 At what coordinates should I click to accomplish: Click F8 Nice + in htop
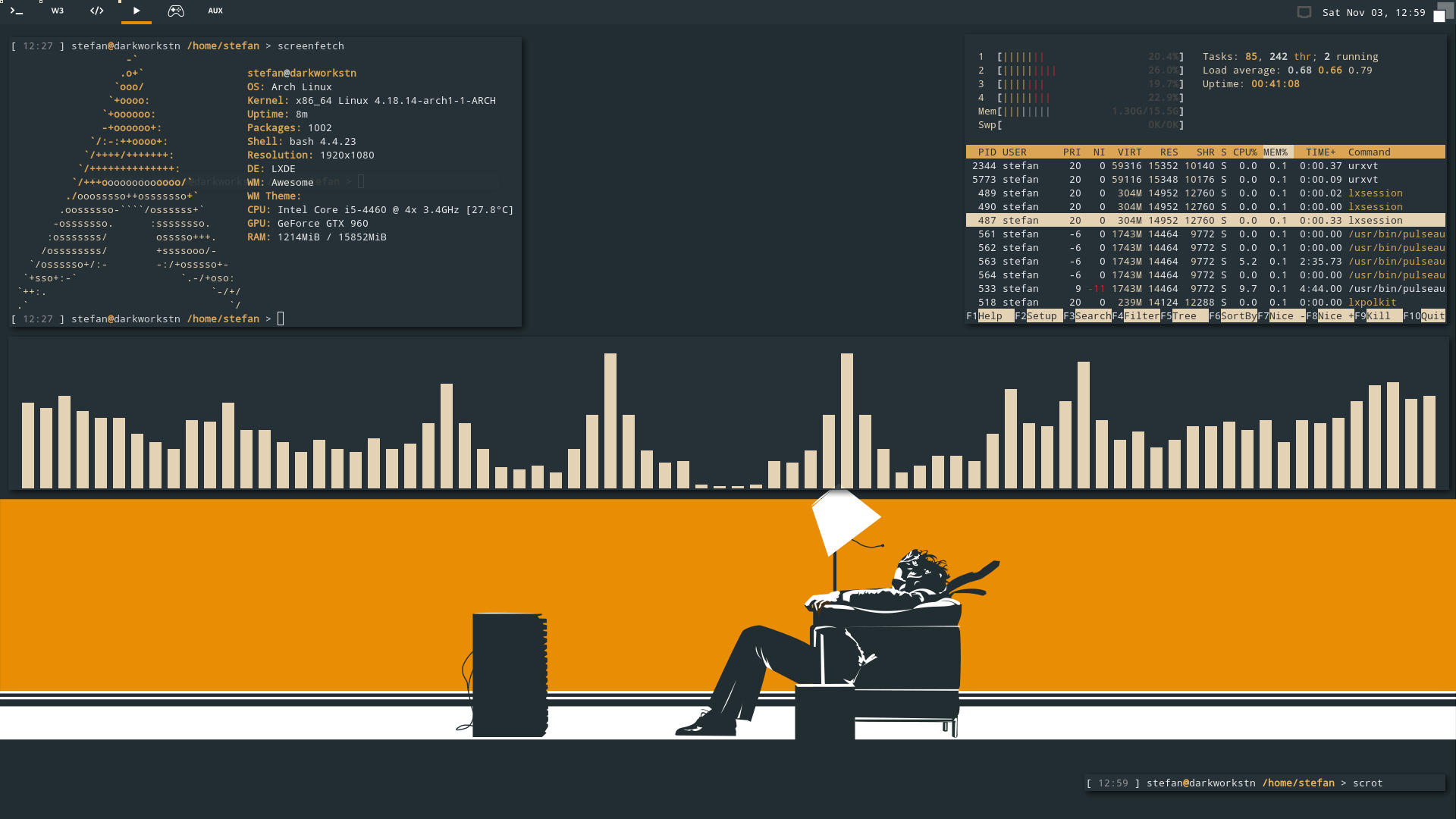pos(1329,316)
